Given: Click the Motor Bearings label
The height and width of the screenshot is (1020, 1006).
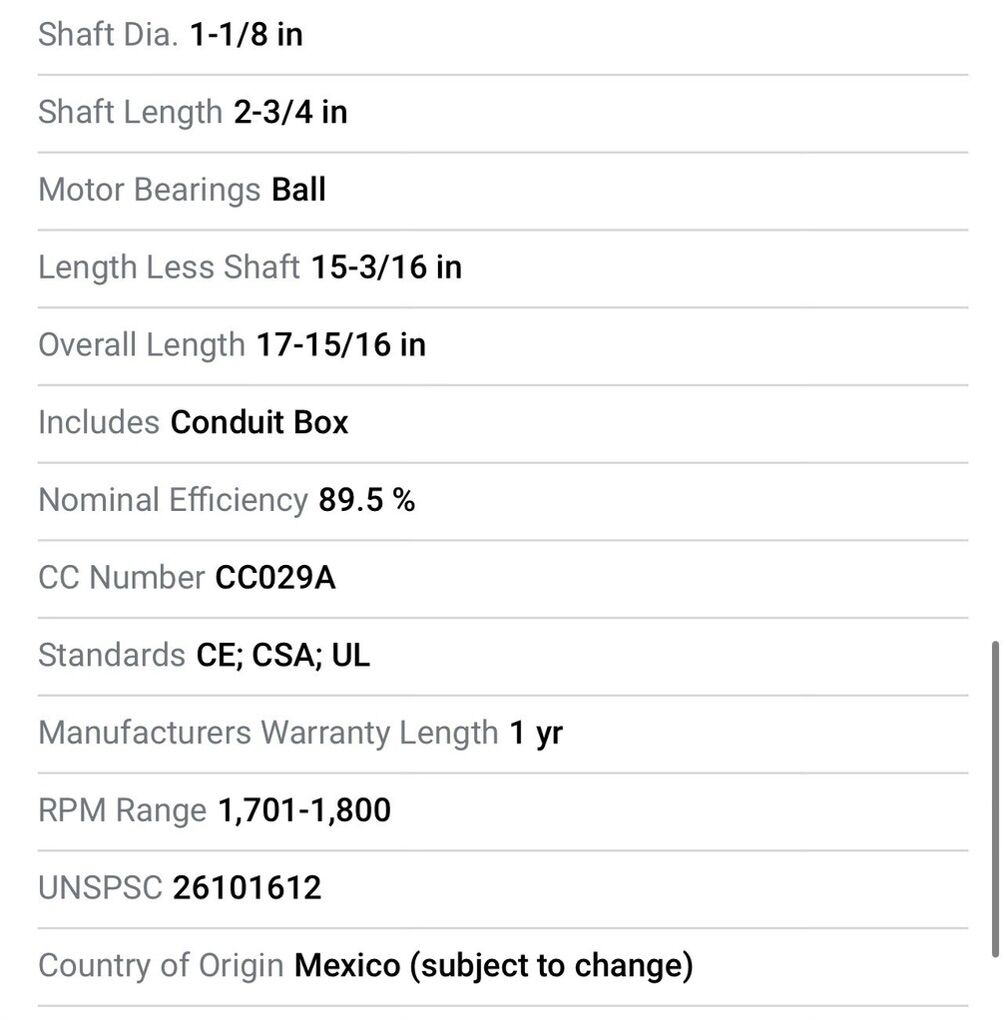Looking at the screenshot, I should [x=149, y=189].
